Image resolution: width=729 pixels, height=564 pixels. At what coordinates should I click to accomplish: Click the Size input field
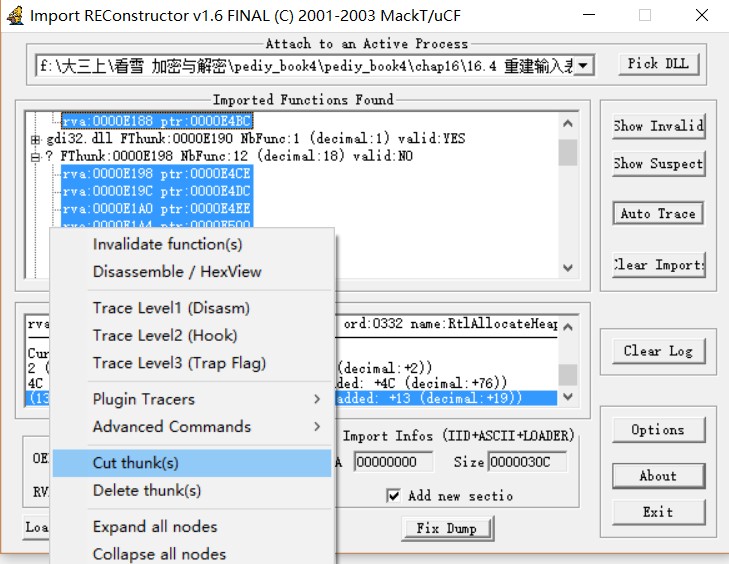tap(527, 462)
